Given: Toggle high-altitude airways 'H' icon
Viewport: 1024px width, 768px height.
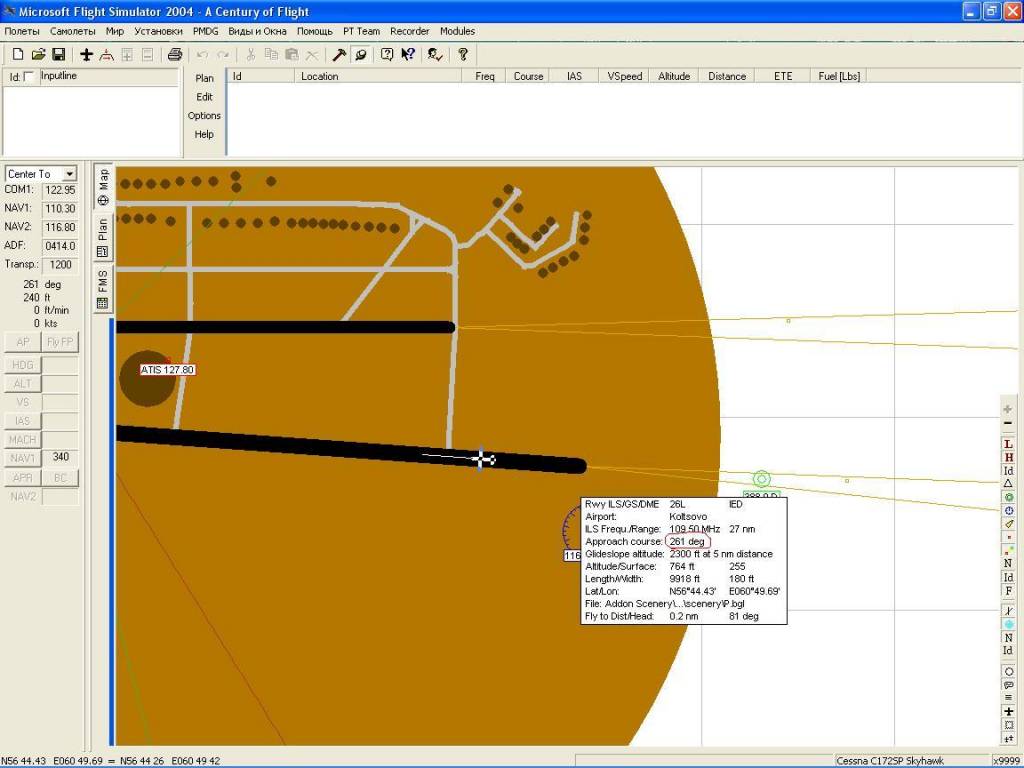Looking at the screenshot, I should 1008,458.
